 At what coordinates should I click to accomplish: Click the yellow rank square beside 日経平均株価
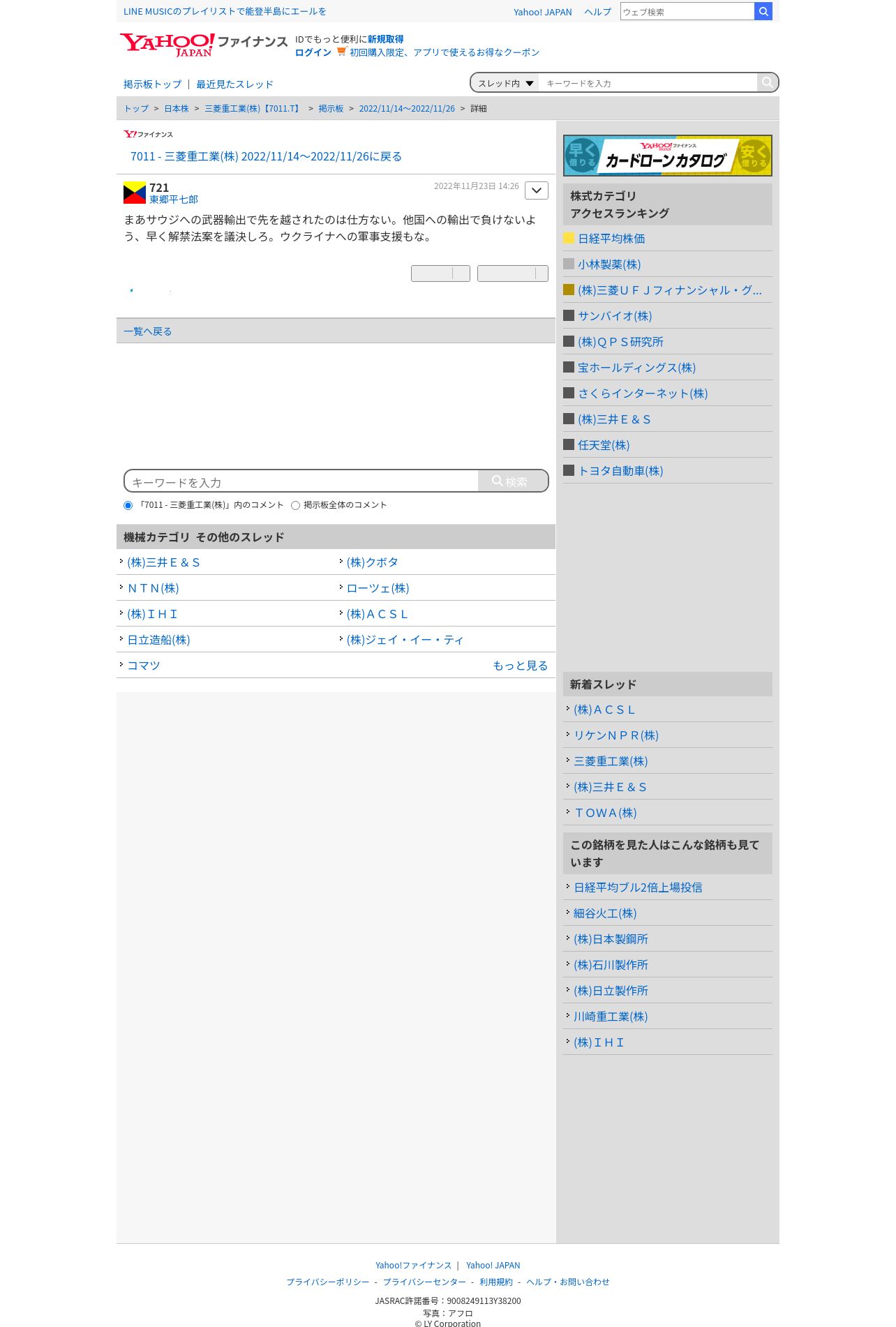tap(569, 238)
